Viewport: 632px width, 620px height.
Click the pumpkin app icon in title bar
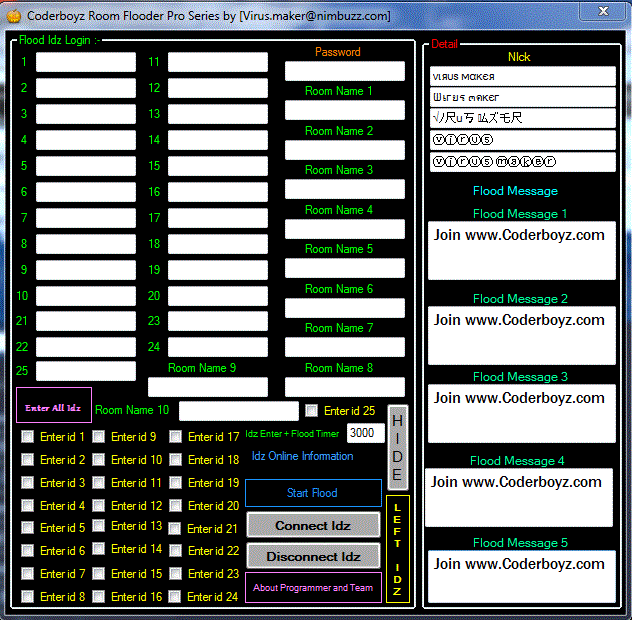tap(13, 16)
